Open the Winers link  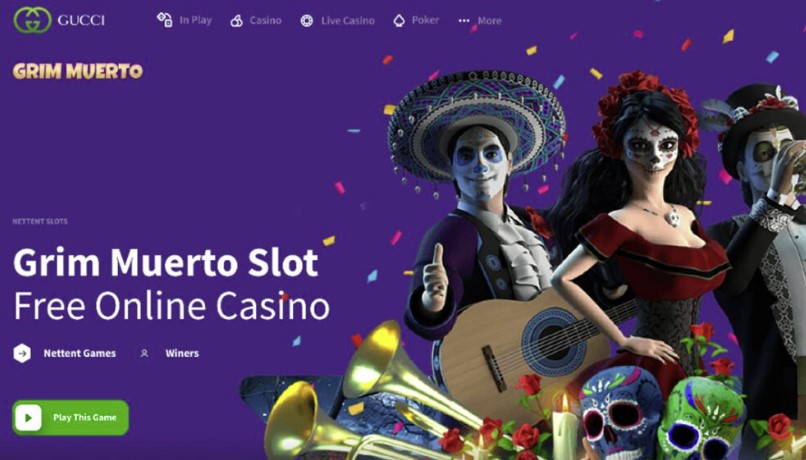pyautogui.click(x=182, y=353)
